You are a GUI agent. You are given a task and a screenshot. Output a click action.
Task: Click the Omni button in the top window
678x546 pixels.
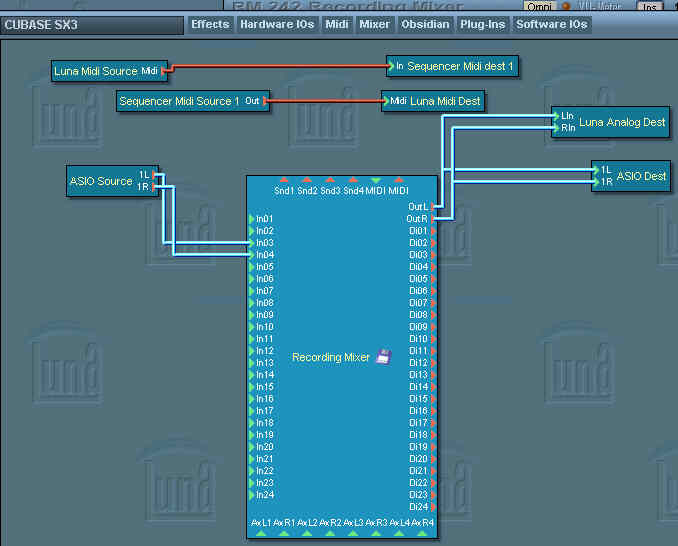click(539, 6)
